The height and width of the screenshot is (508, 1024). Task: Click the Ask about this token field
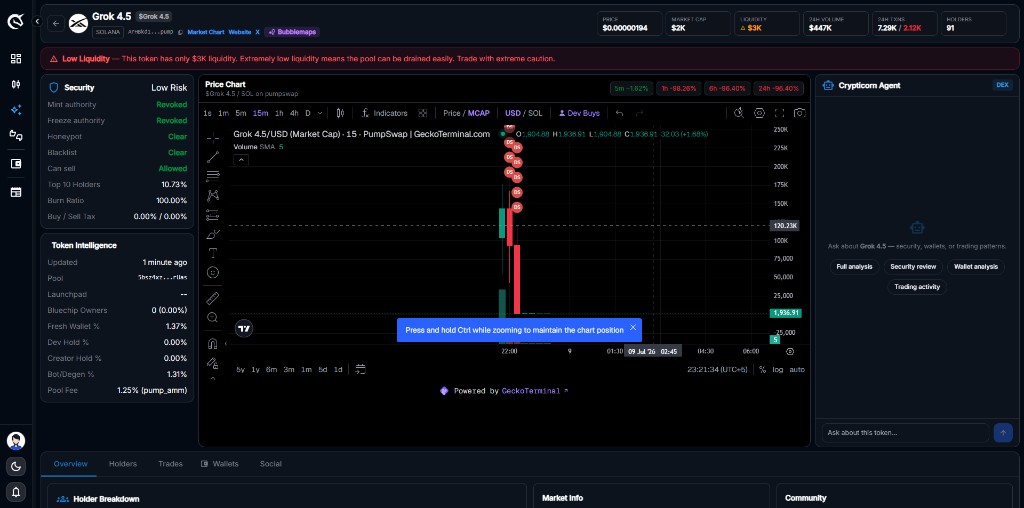pos(905,432)
